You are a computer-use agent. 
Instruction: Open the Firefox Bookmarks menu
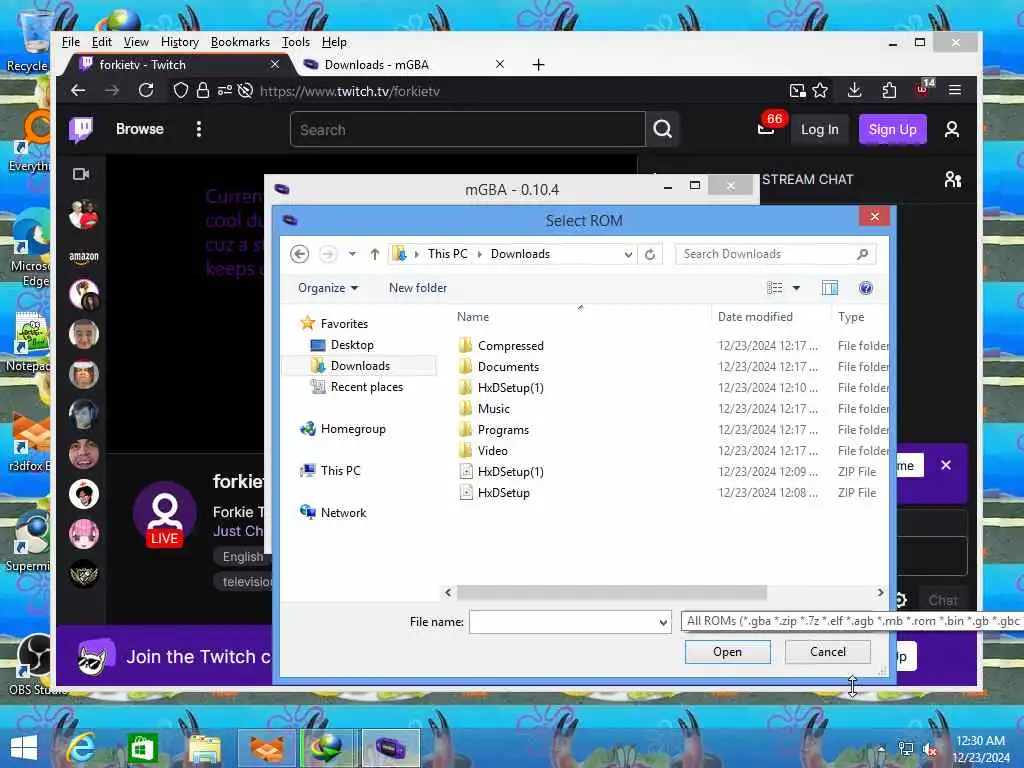pos(240,42)
